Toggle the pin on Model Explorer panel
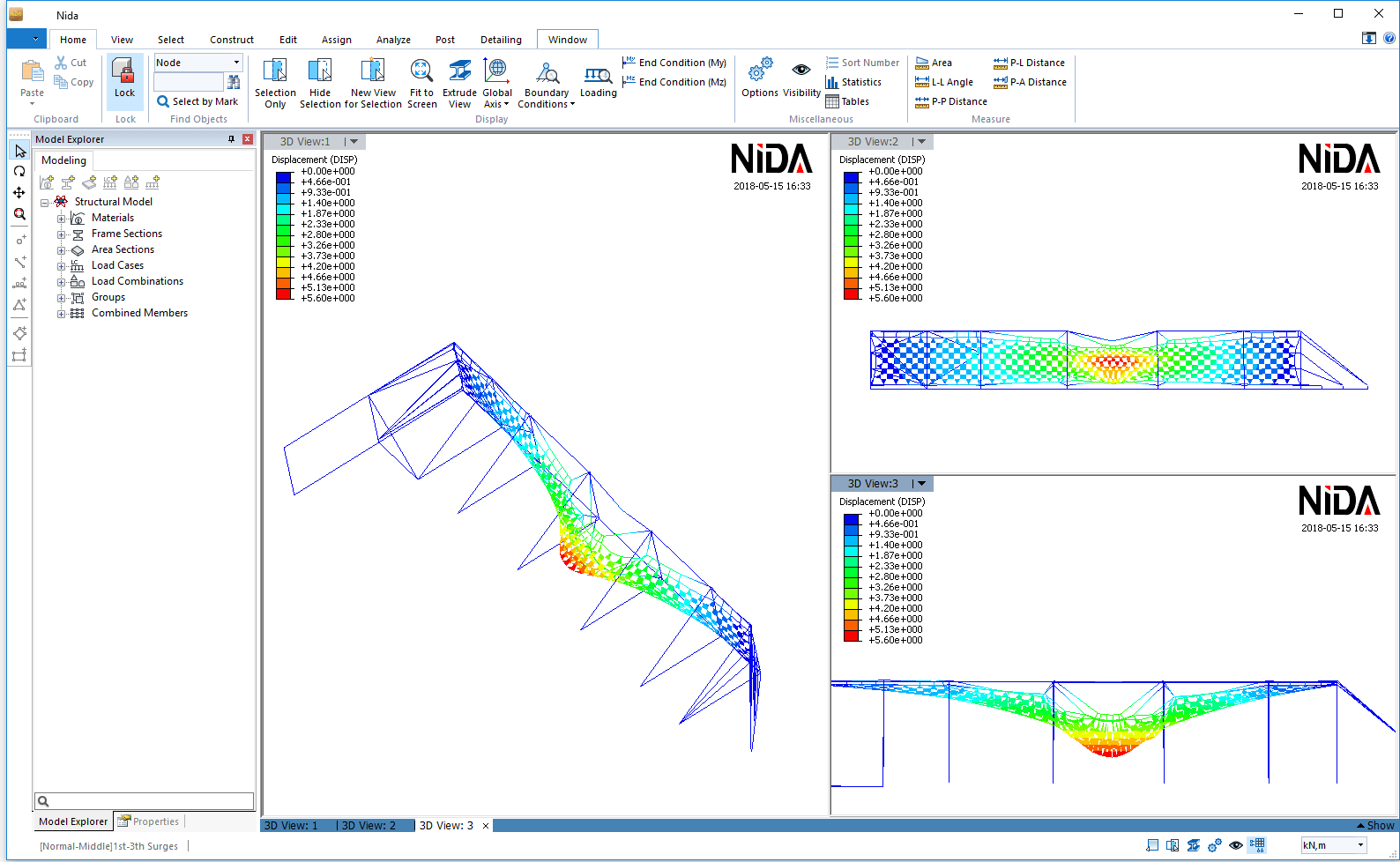Screen dimensions: 1400x862 pos(232,139)
